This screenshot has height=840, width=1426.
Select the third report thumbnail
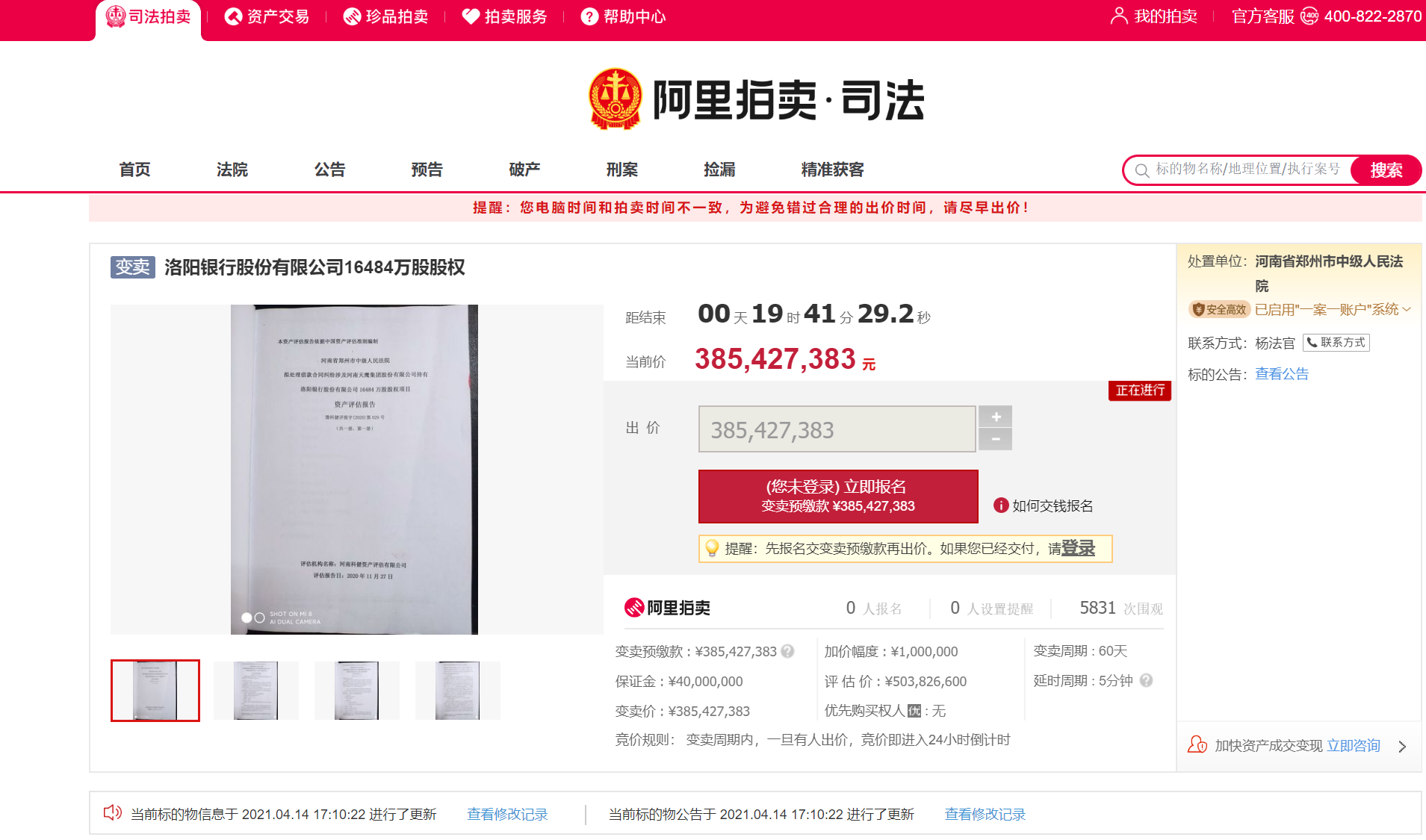(x=357, y=691)
